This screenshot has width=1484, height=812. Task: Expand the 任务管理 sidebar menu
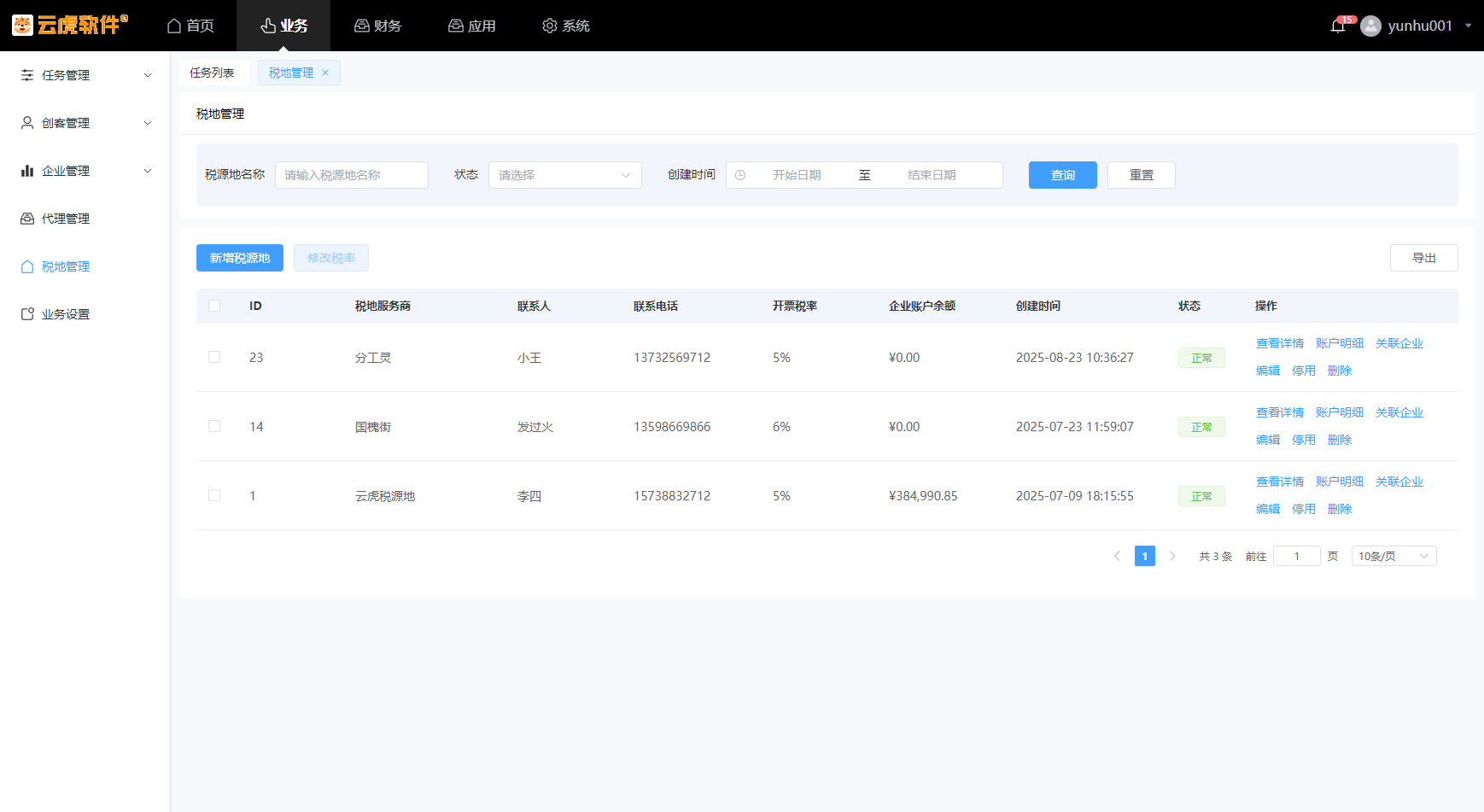(x=85, y=75)
